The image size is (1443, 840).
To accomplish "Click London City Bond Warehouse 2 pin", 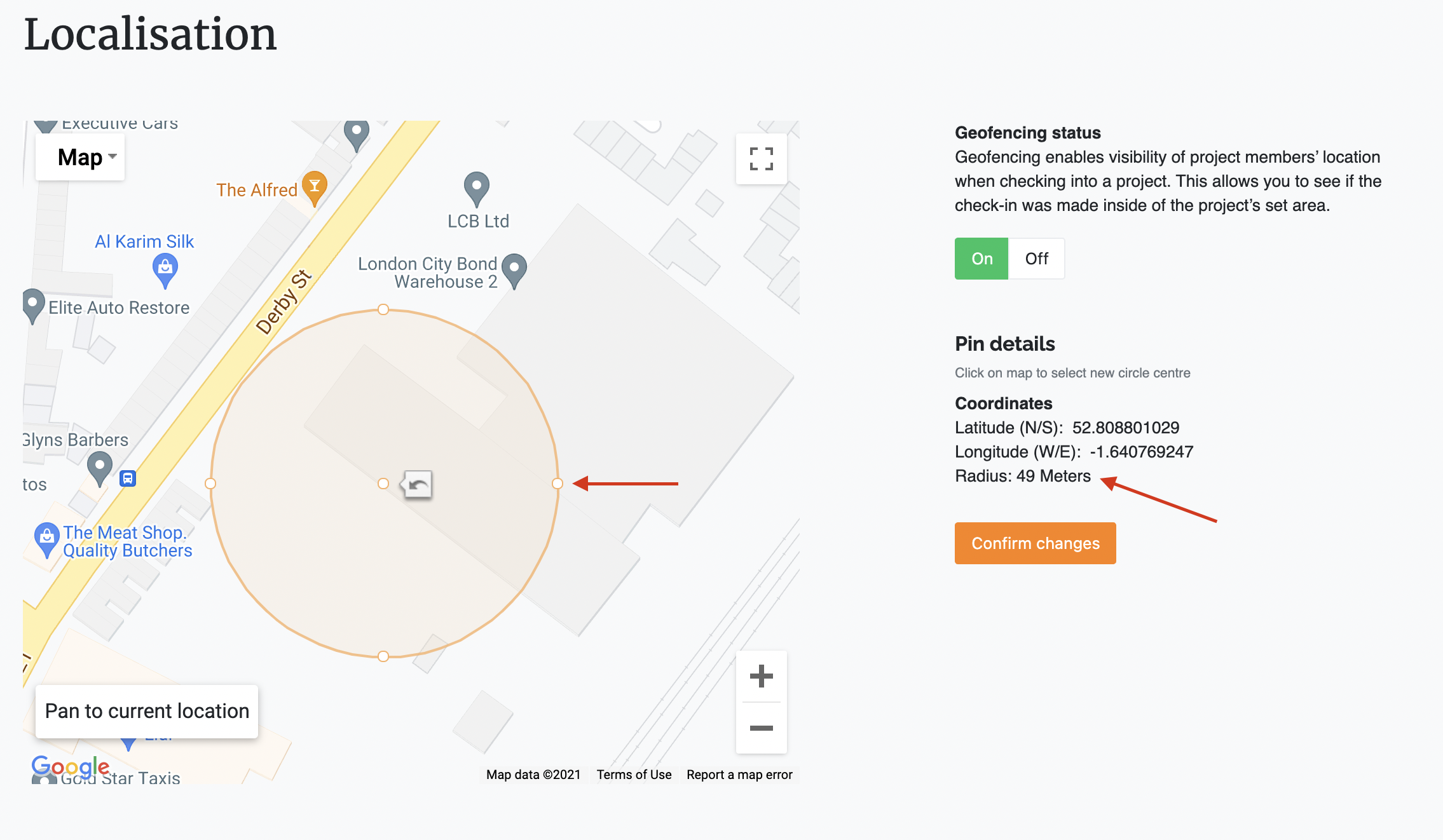I will (514, 271).
